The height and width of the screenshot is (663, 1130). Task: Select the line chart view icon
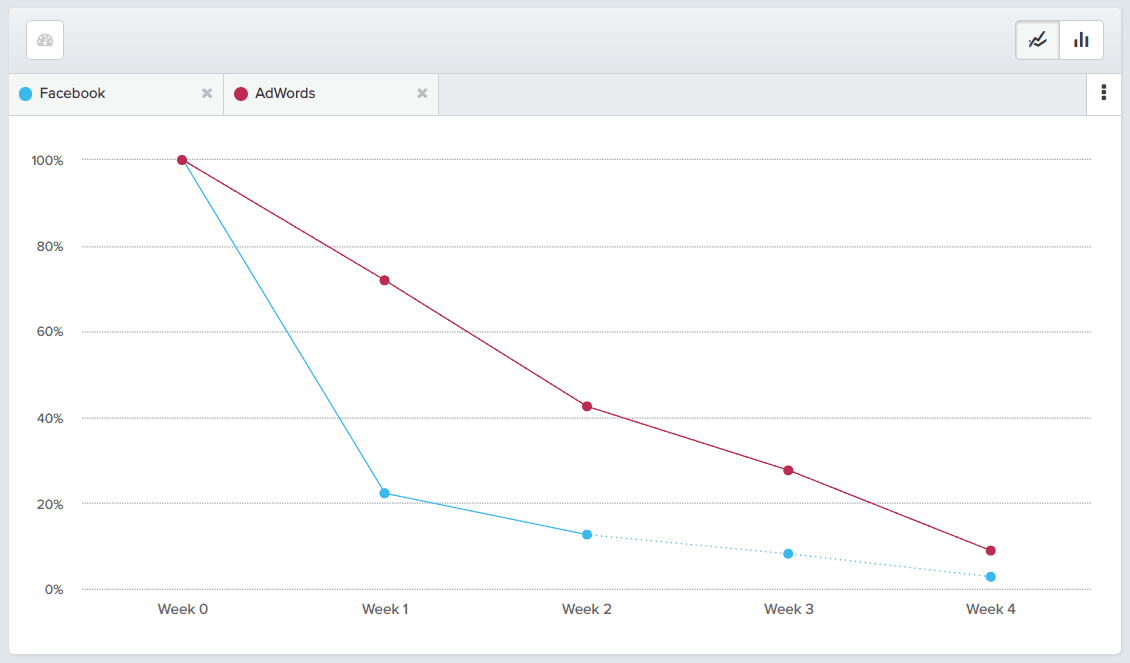click(1037, 39)
